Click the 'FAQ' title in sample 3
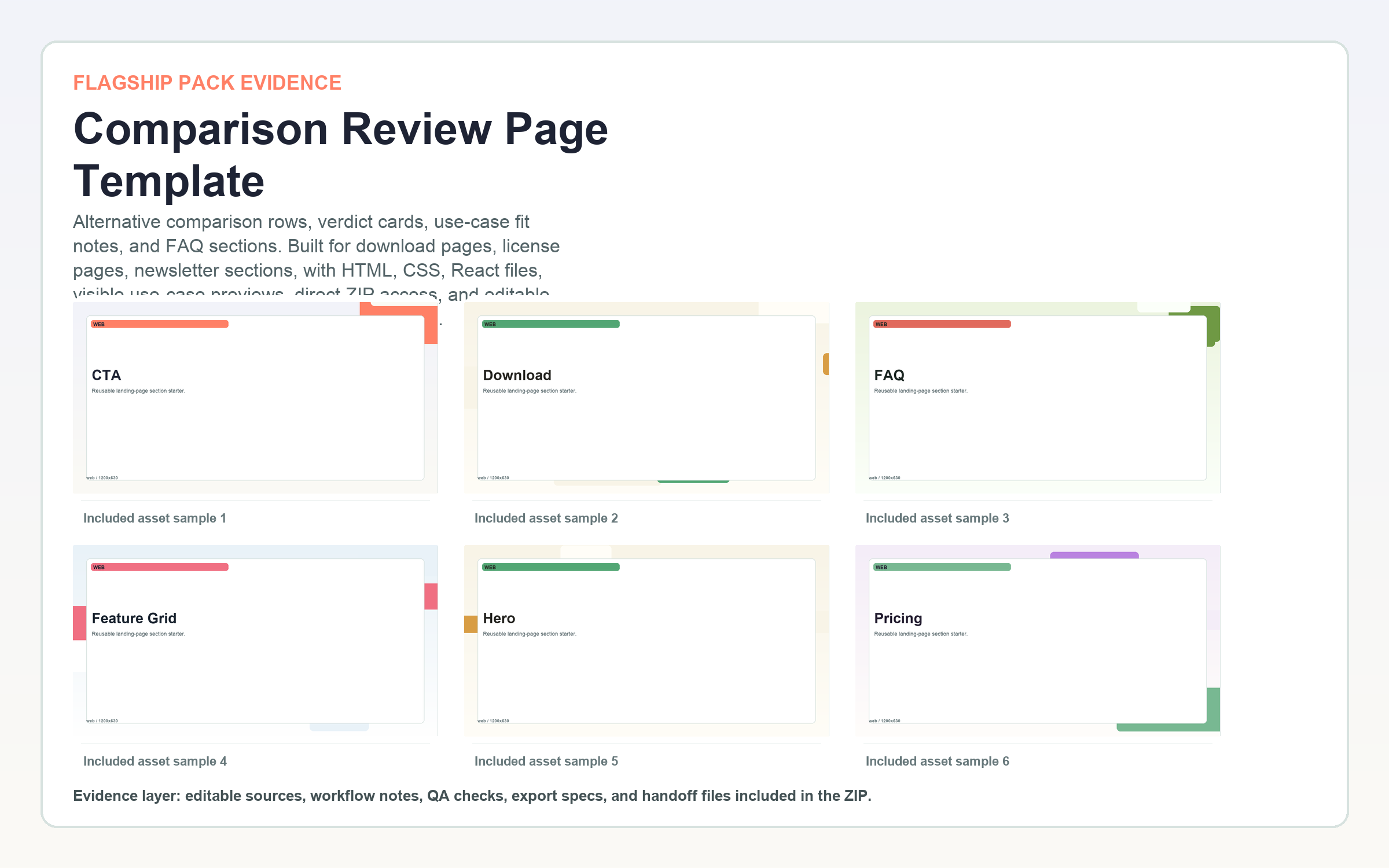Viewport: 1389px width, 868px height. click(890, 376)
